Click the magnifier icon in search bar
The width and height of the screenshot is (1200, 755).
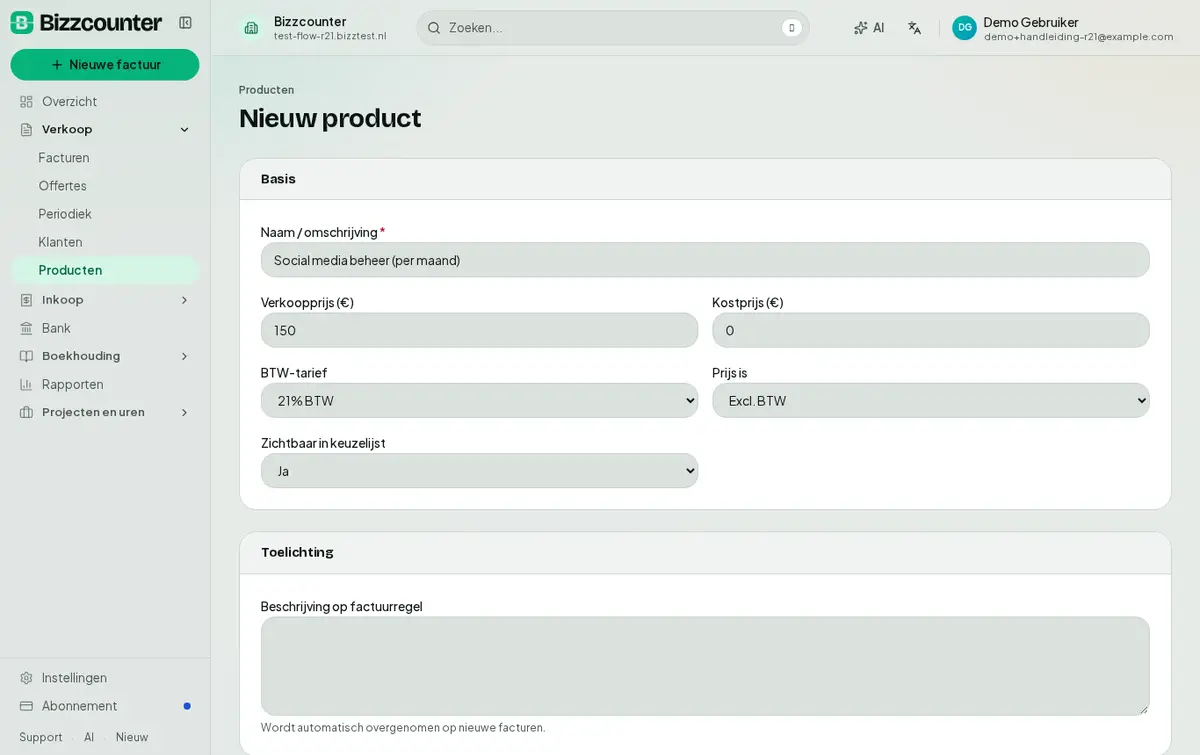tap(434, 28)
